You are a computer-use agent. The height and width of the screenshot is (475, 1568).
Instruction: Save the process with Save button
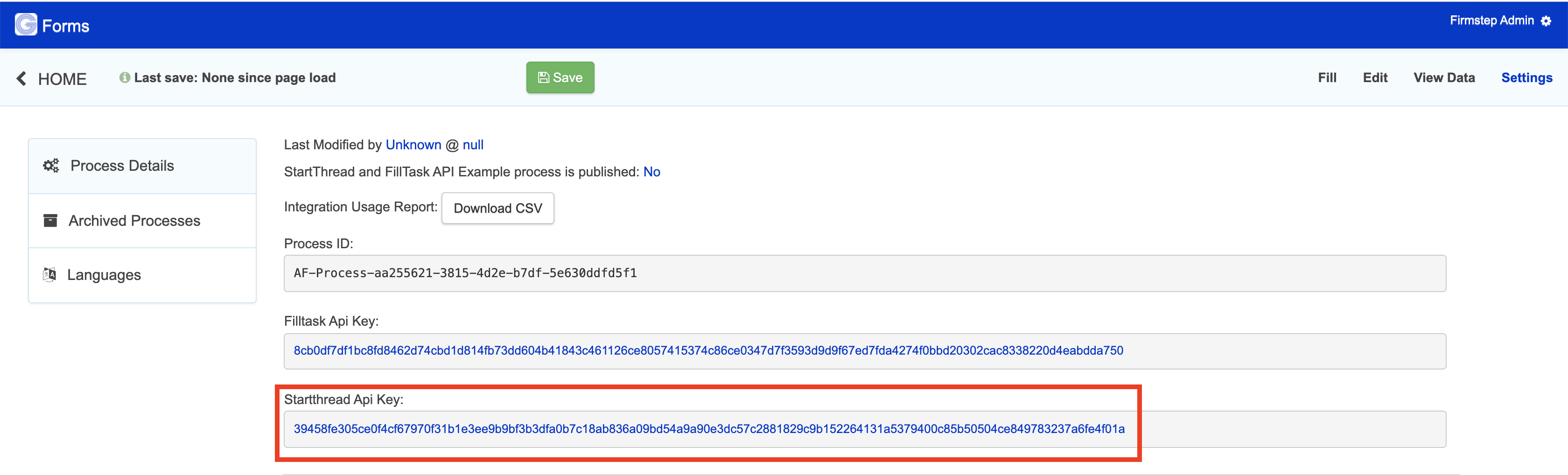[560, 77]
